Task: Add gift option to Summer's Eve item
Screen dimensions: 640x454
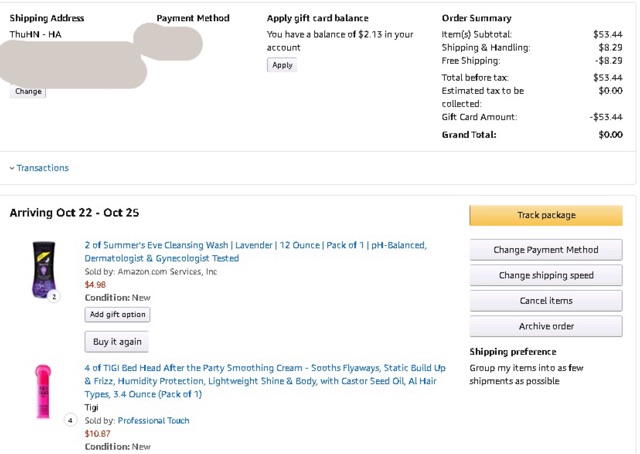Action: coord(118,314)
